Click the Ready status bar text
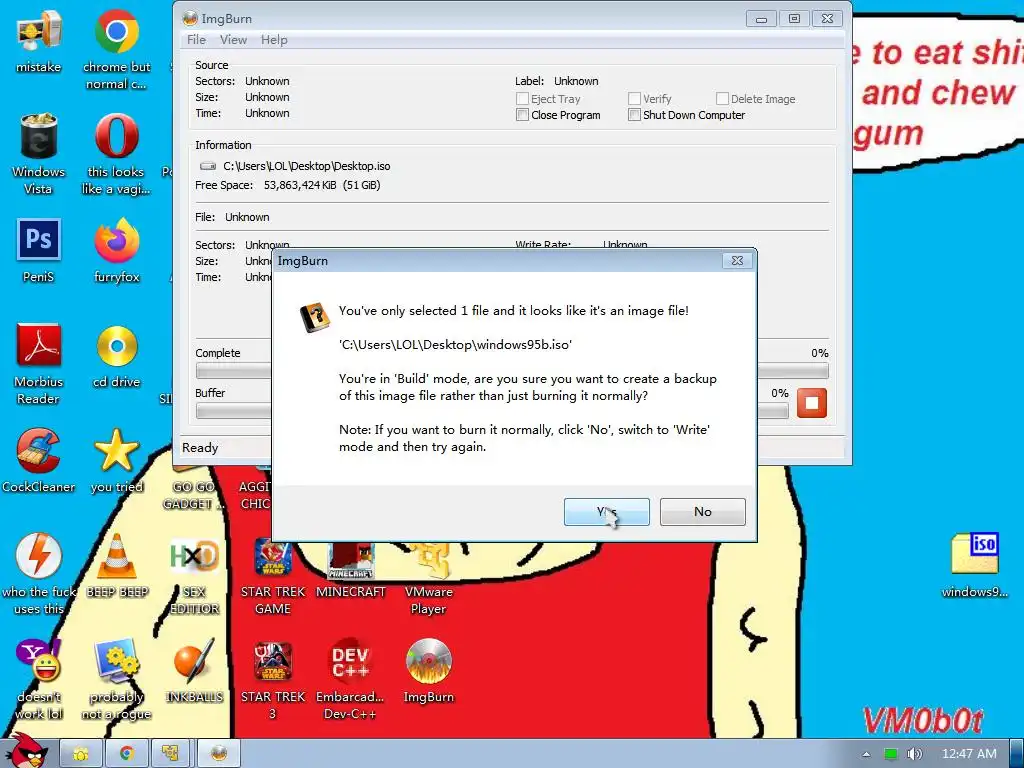The height and width of the screenshot is (768, 1024). click(200, 448)
